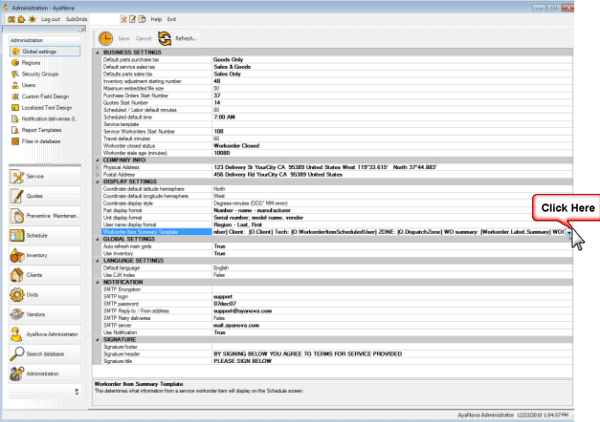Click the new quote pencil toolbar icon
The width and height of the screenshot is (600, 422).
[x=132, y=19]
